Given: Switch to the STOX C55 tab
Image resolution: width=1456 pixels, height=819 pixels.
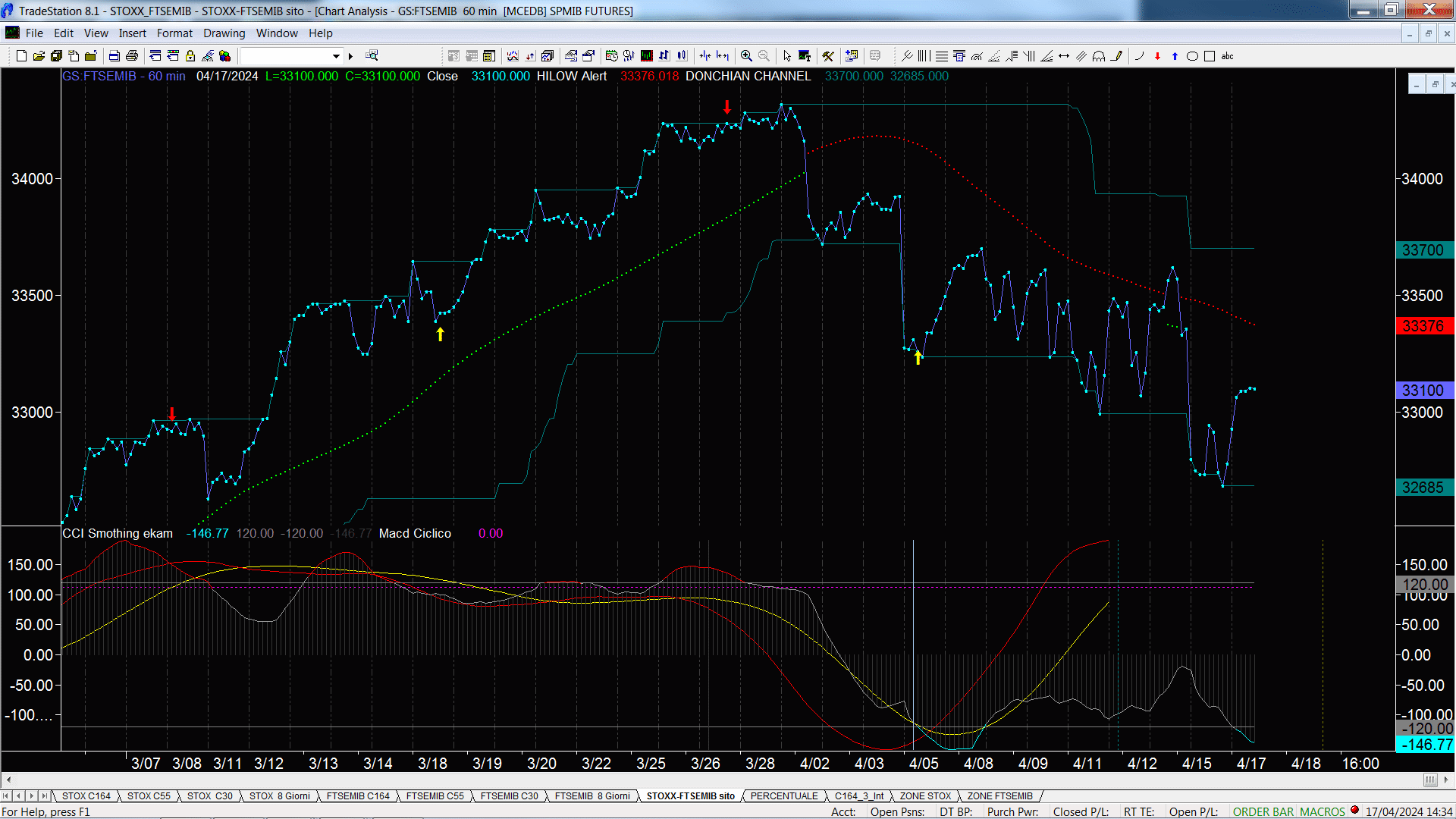Looking at the screenshot, I should tap(149, 796).
